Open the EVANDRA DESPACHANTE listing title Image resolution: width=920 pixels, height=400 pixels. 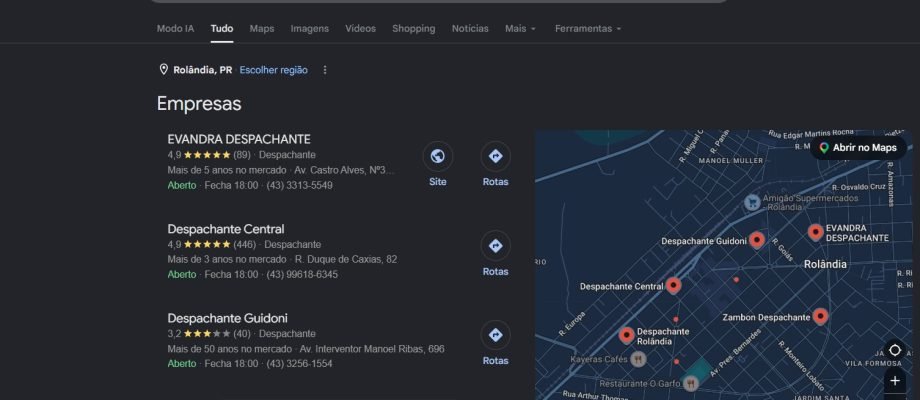click(x=239, y=139)
